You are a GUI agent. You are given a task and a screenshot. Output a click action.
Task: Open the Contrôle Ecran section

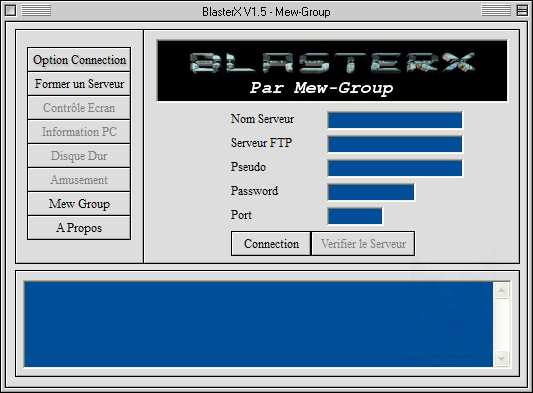coord(79,108)
